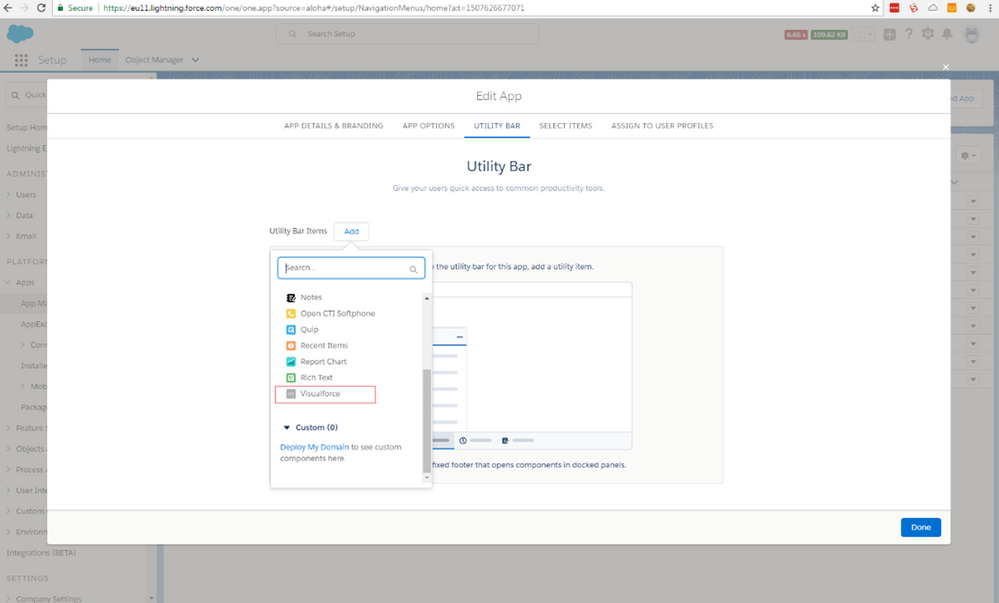999x603 pixels.
Task: Follow the Deploy My Domain link
Action: point(314,447)
